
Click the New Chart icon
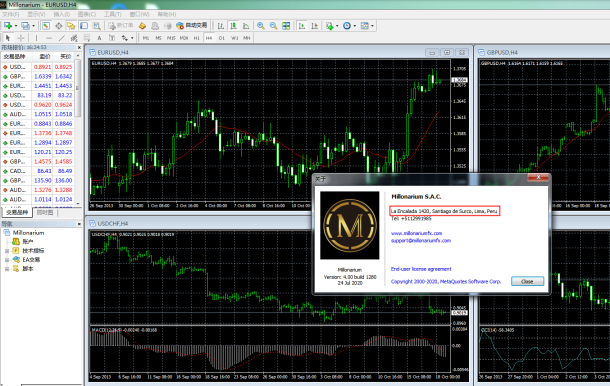(7, 26)
